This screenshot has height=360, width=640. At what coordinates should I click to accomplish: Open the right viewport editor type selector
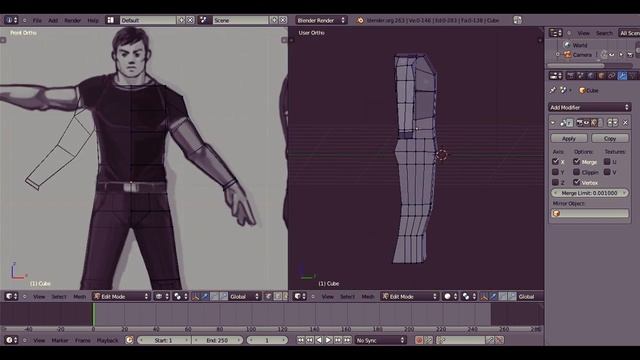click(300, 296)
